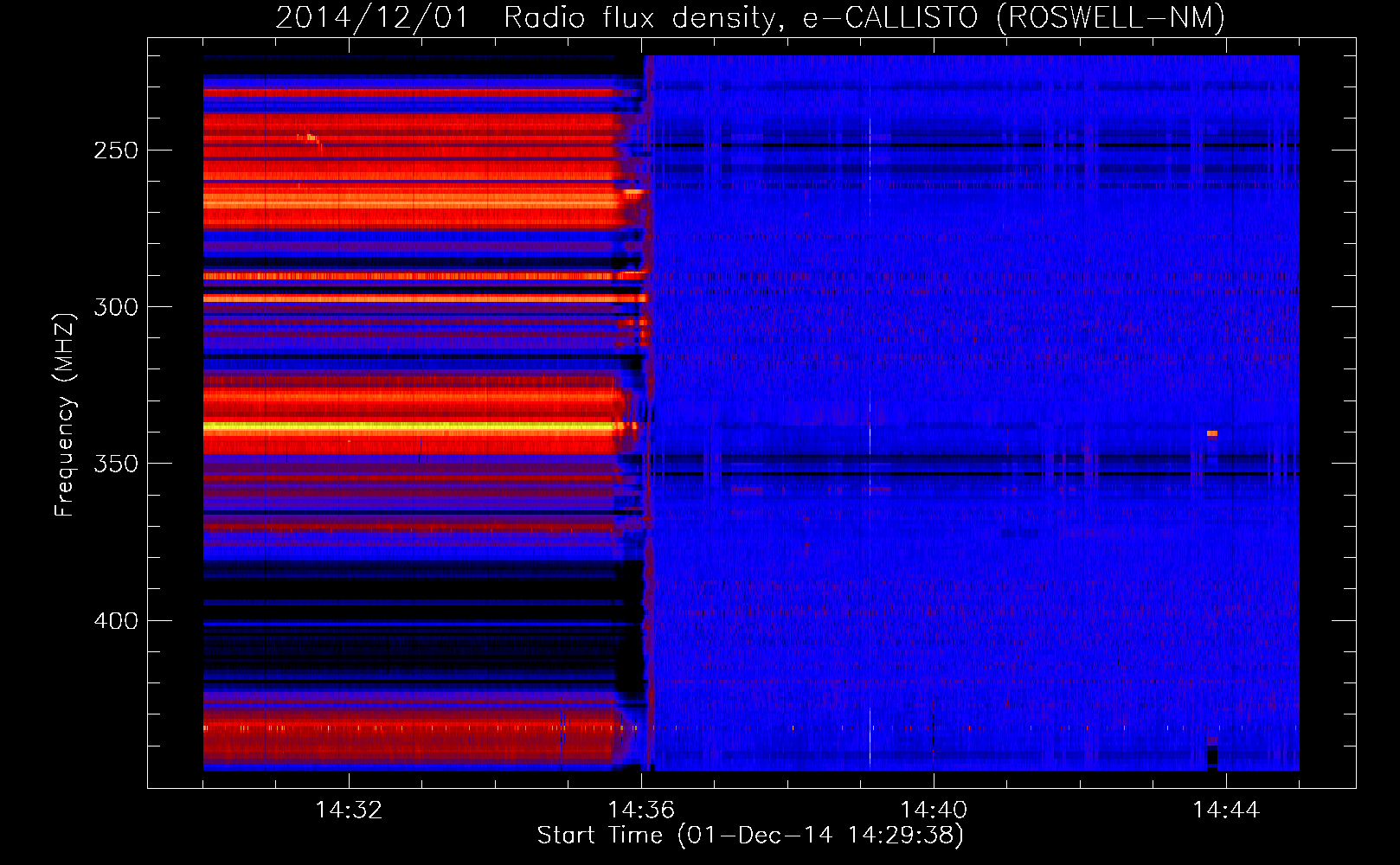This screenshot has width=1400, height=865.
Task: Click the 400 frequency tick label
Action: click(116, 621)
